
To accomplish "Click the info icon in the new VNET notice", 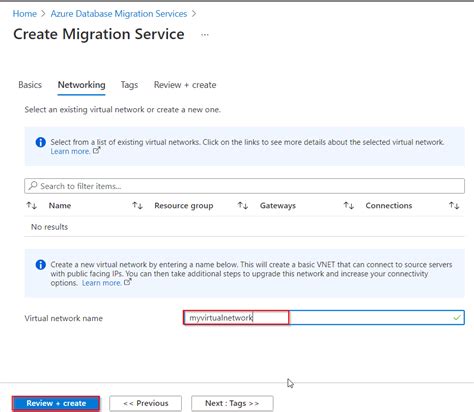I will click(x=41, y=265).
